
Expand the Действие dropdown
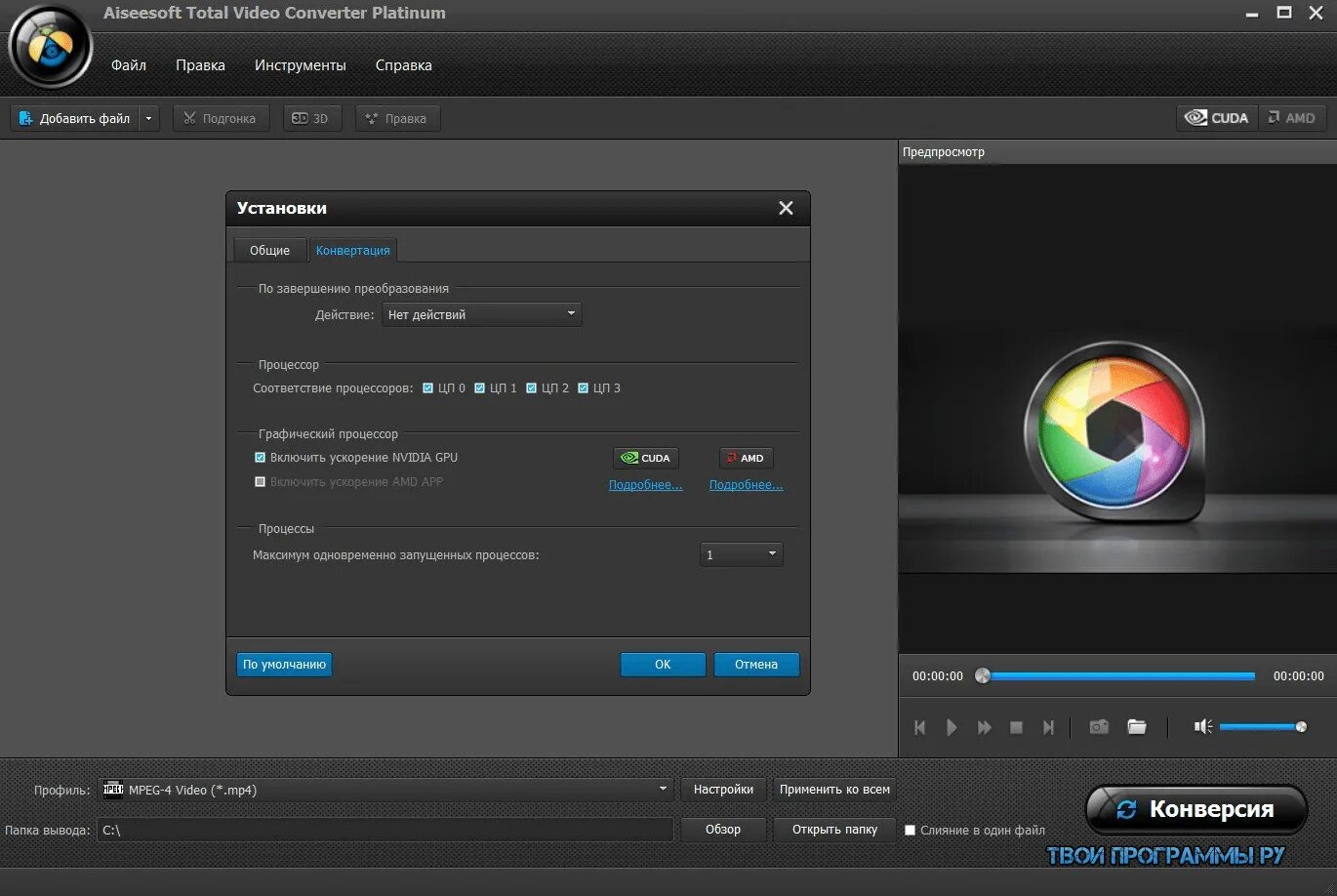point(482,314)
